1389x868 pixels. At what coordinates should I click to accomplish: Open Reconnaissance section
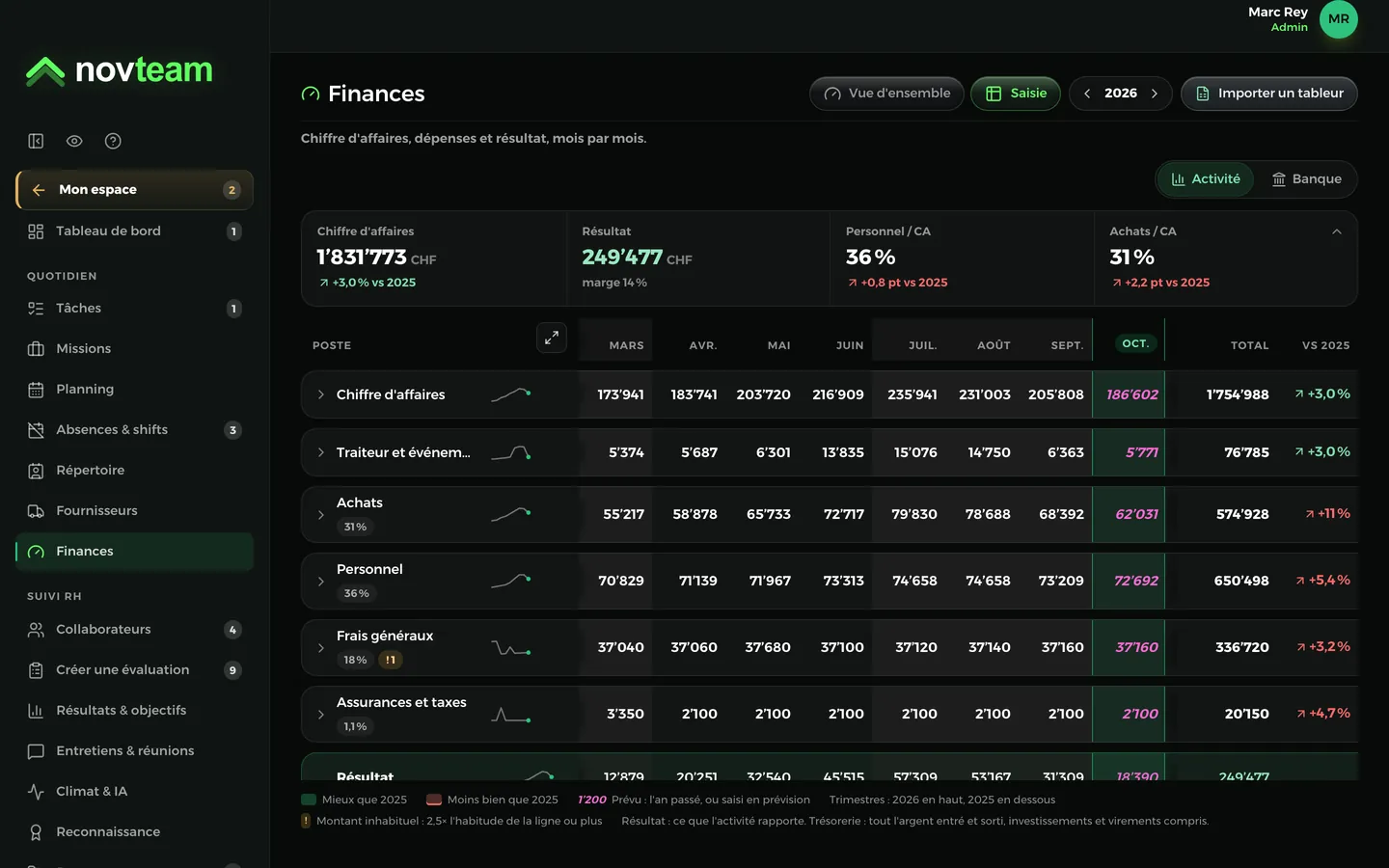coord(134,832)
